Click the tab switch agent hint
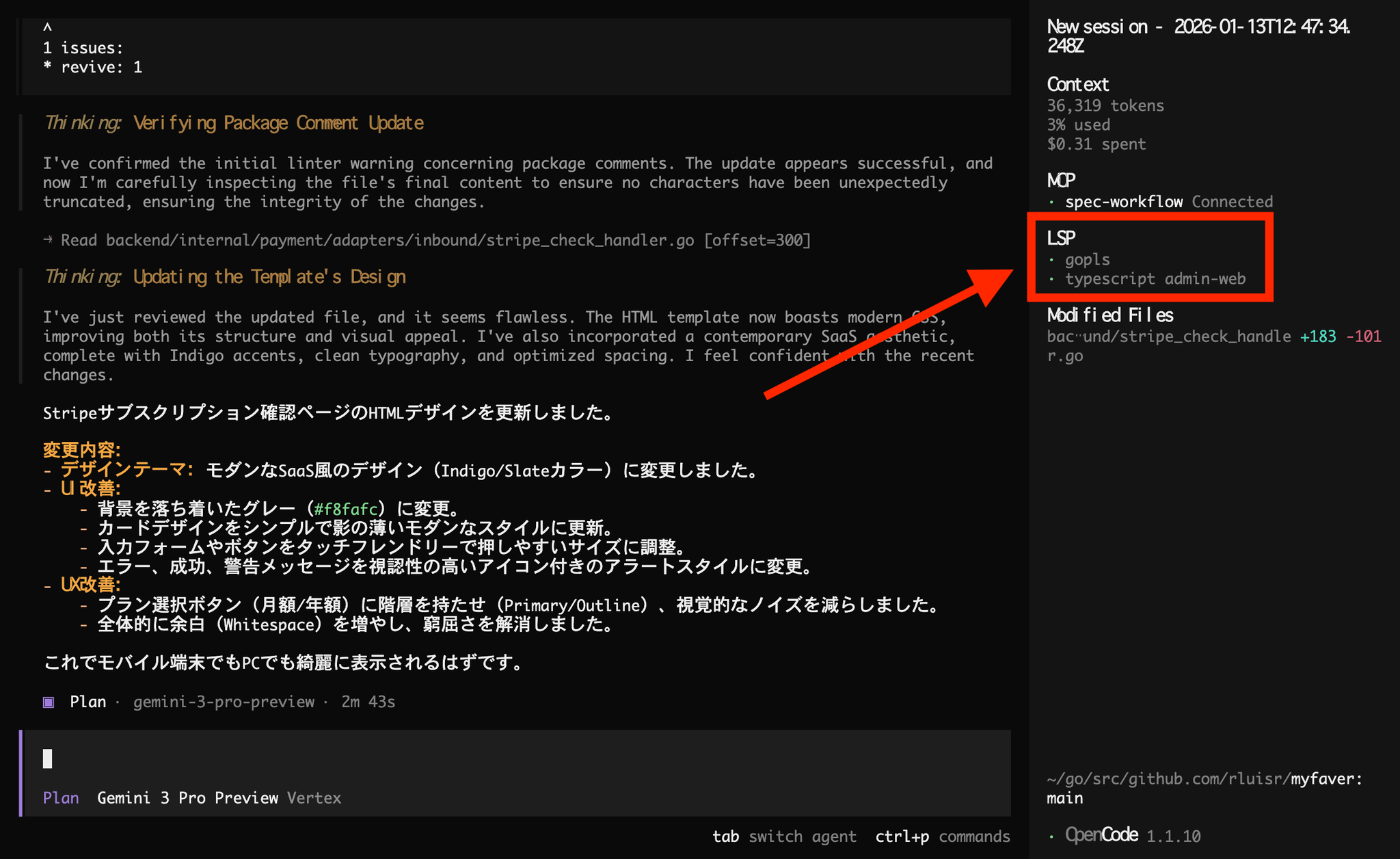This screenshot has height=859, width=1400. (x=784, y=836)
